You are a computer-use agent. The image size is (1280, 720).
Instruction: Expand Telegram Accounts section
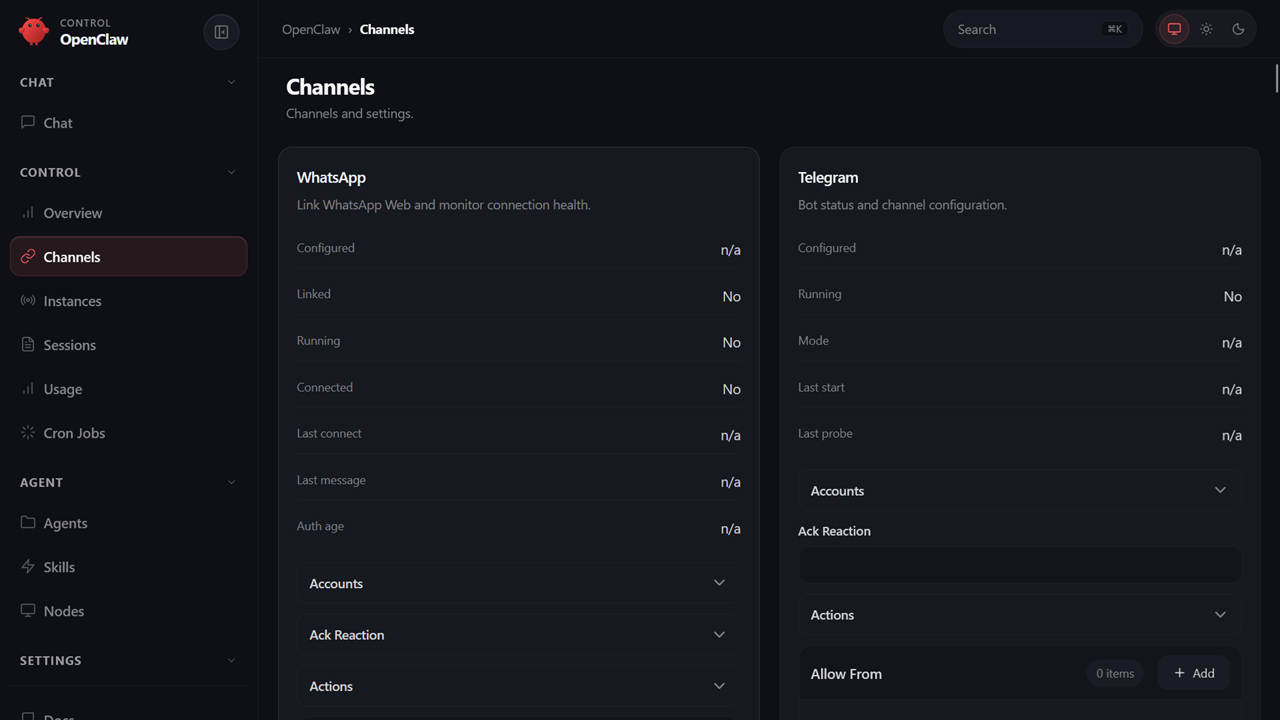(x=1019, y=490)
